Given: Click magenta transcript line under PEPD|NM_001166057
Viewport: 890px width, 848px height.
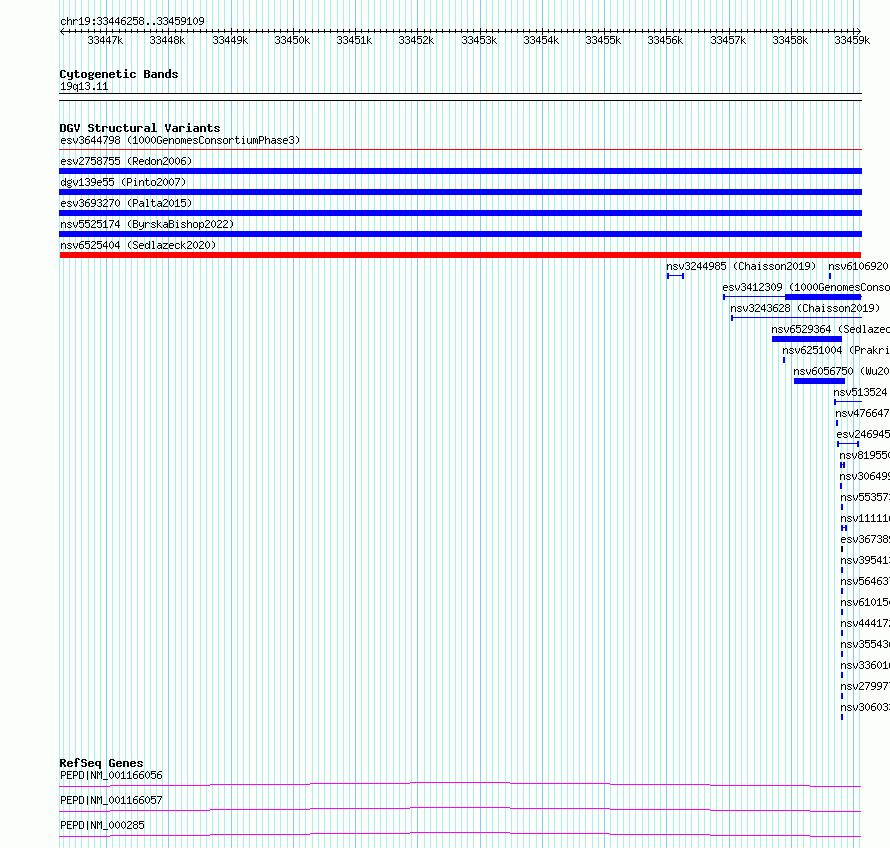Looking at the screenshot, I should tap(460, 809).
